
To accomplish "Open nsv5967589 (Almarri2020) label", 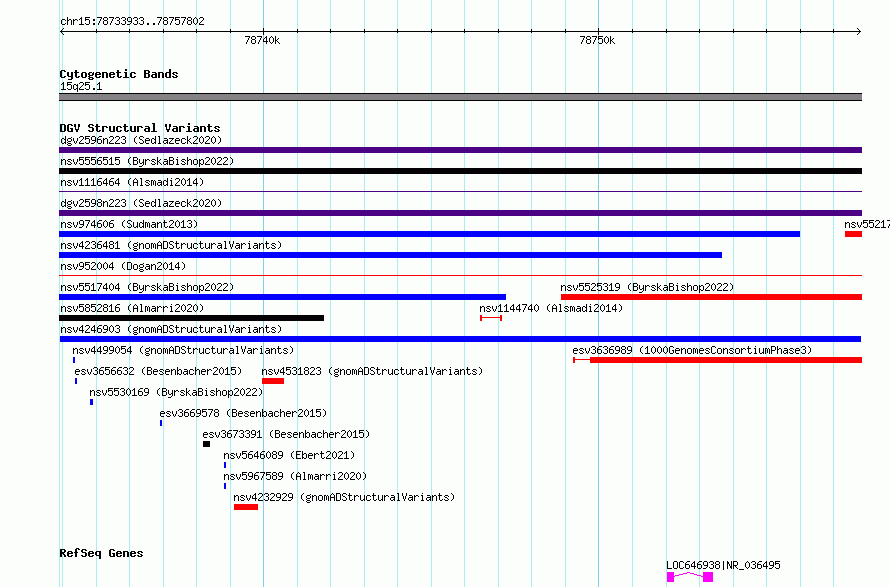I will click(295, 476).
